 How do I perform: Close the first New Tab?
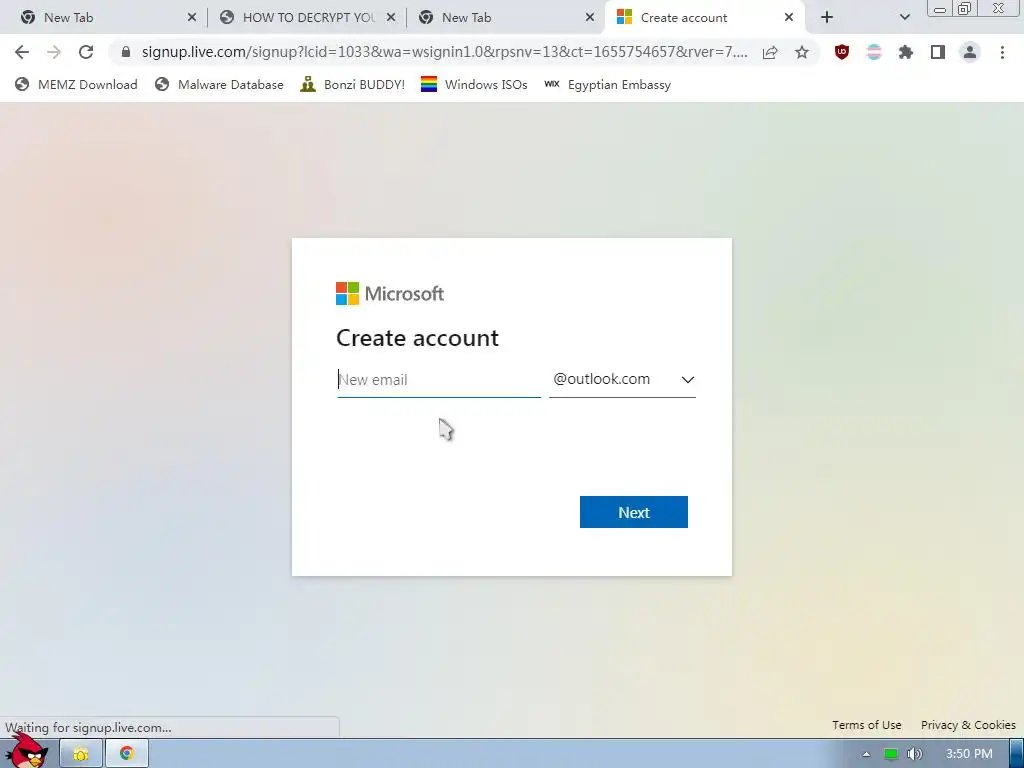192,18
